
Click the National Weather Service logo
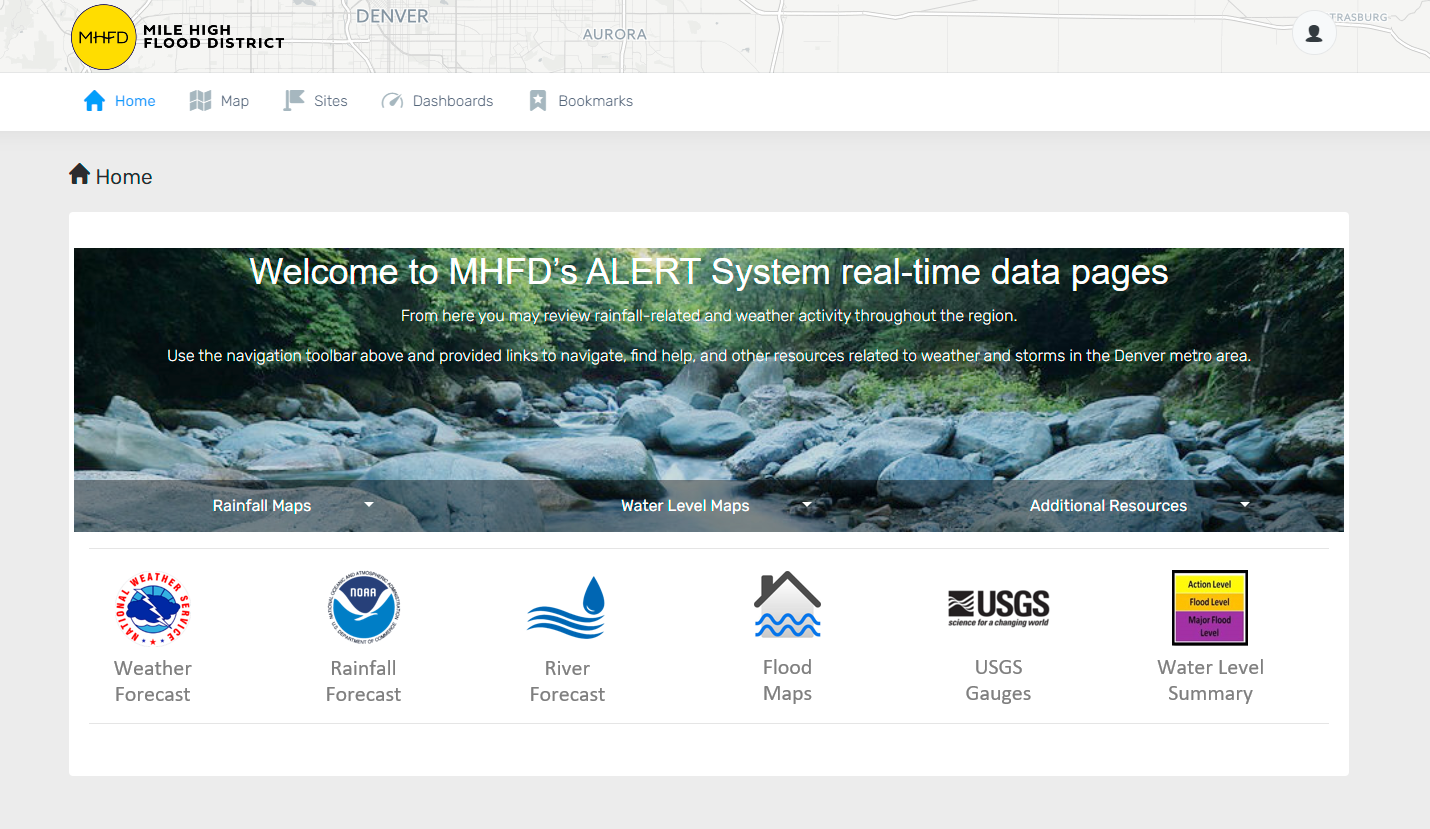152,608
